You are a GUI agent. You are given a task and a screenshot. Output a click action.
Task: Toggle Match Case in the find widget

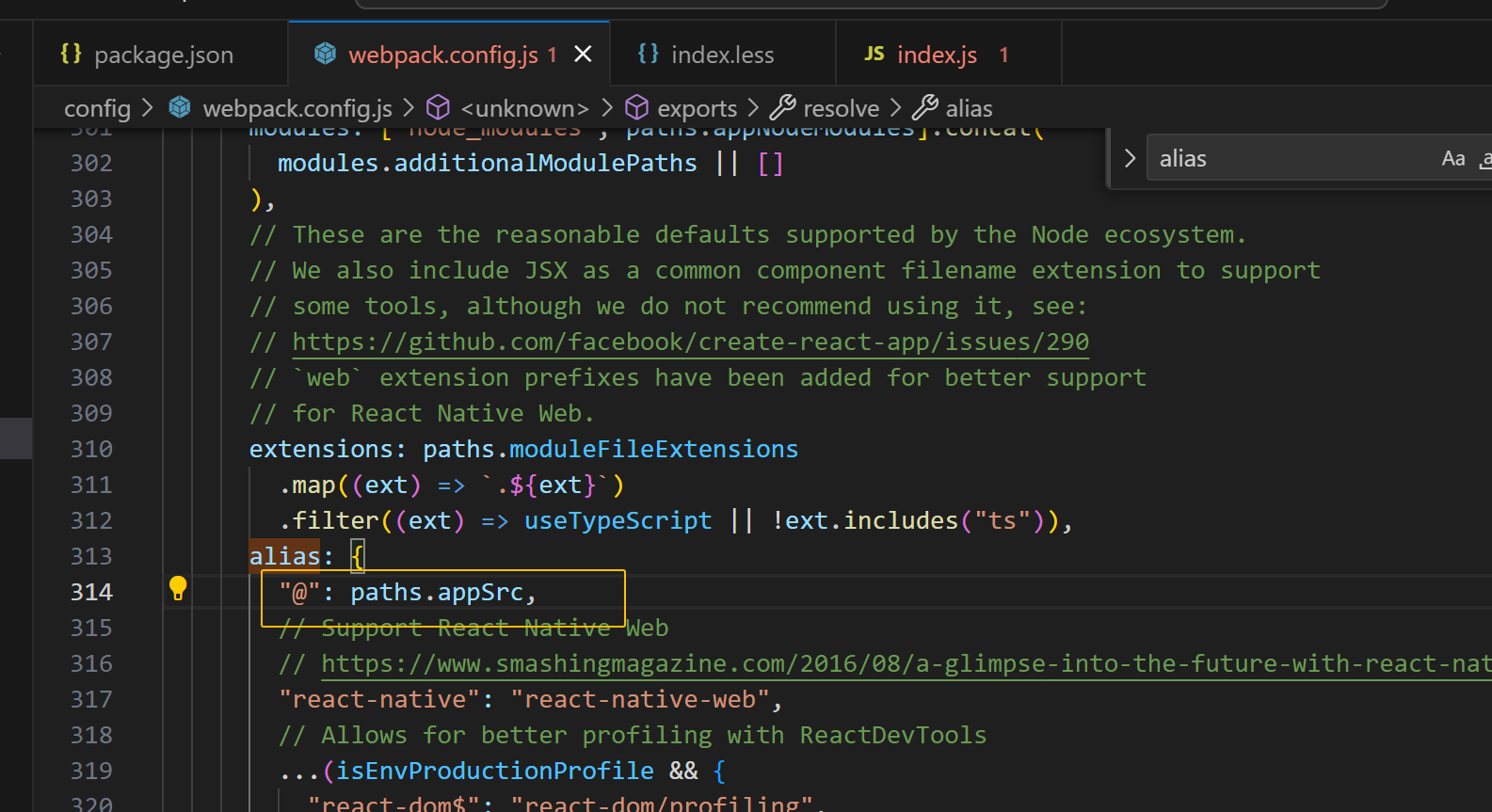(1453, 158)
